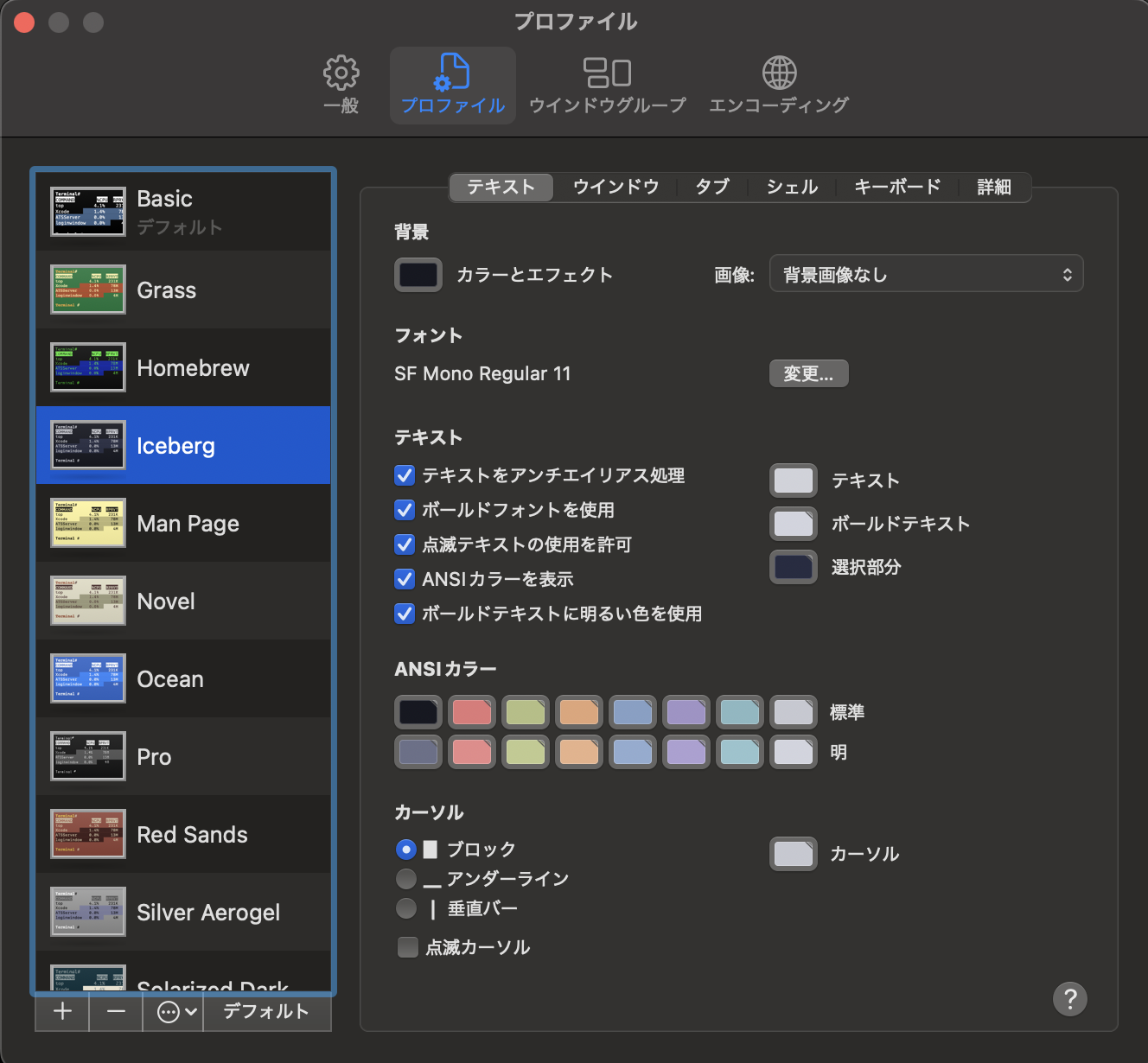Switch to the シェル tab
Image resolution: width=1148 pixels, height=1063 pixels.
tap(792, 187)
